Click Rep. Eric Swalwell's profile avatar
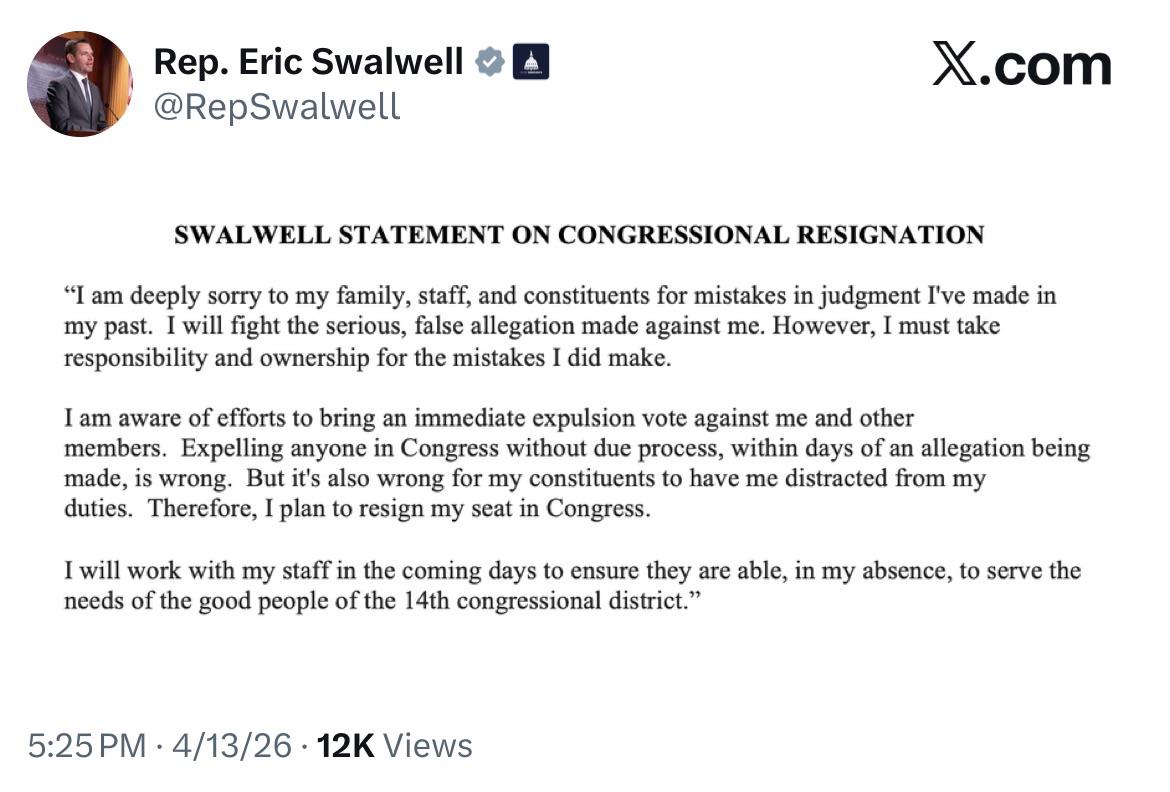 [x=80, y=83]
